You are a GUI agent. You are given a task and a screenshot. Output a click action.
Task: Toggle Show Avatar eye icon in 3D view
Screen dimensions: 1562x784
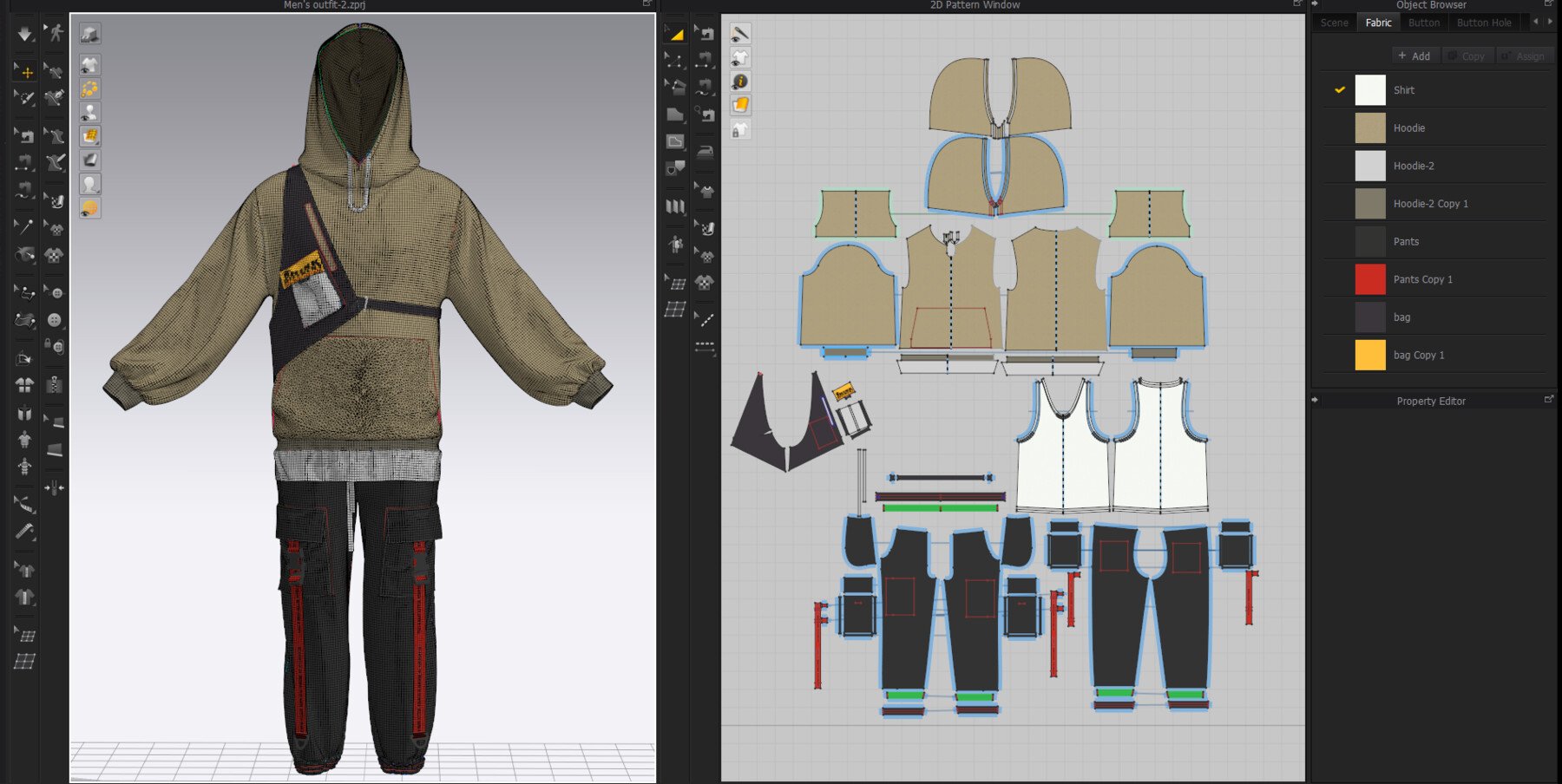(89, 112)
